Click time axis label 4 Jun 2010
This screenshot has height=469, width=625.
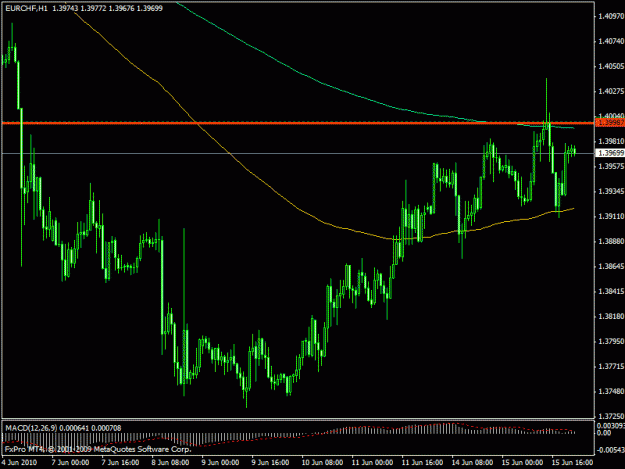click(x=19, y=463)
